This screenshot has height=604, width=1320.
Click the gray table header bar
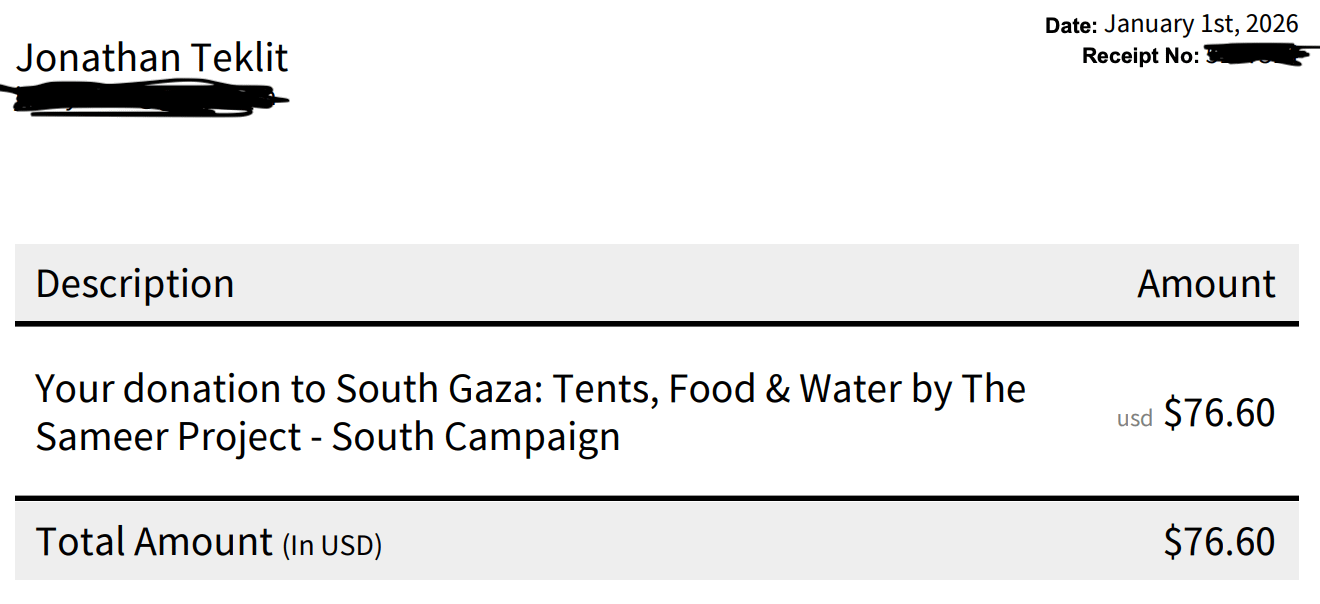pos(657,283)
